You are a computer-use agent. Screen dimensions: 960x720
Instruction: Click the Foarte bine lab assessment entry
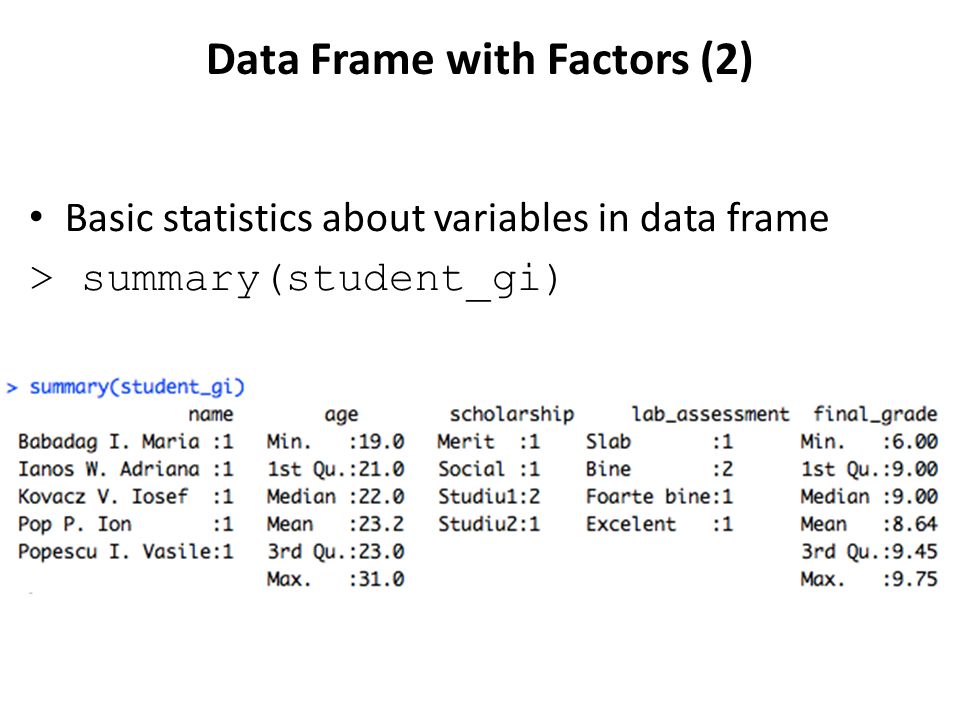[659, 497]
